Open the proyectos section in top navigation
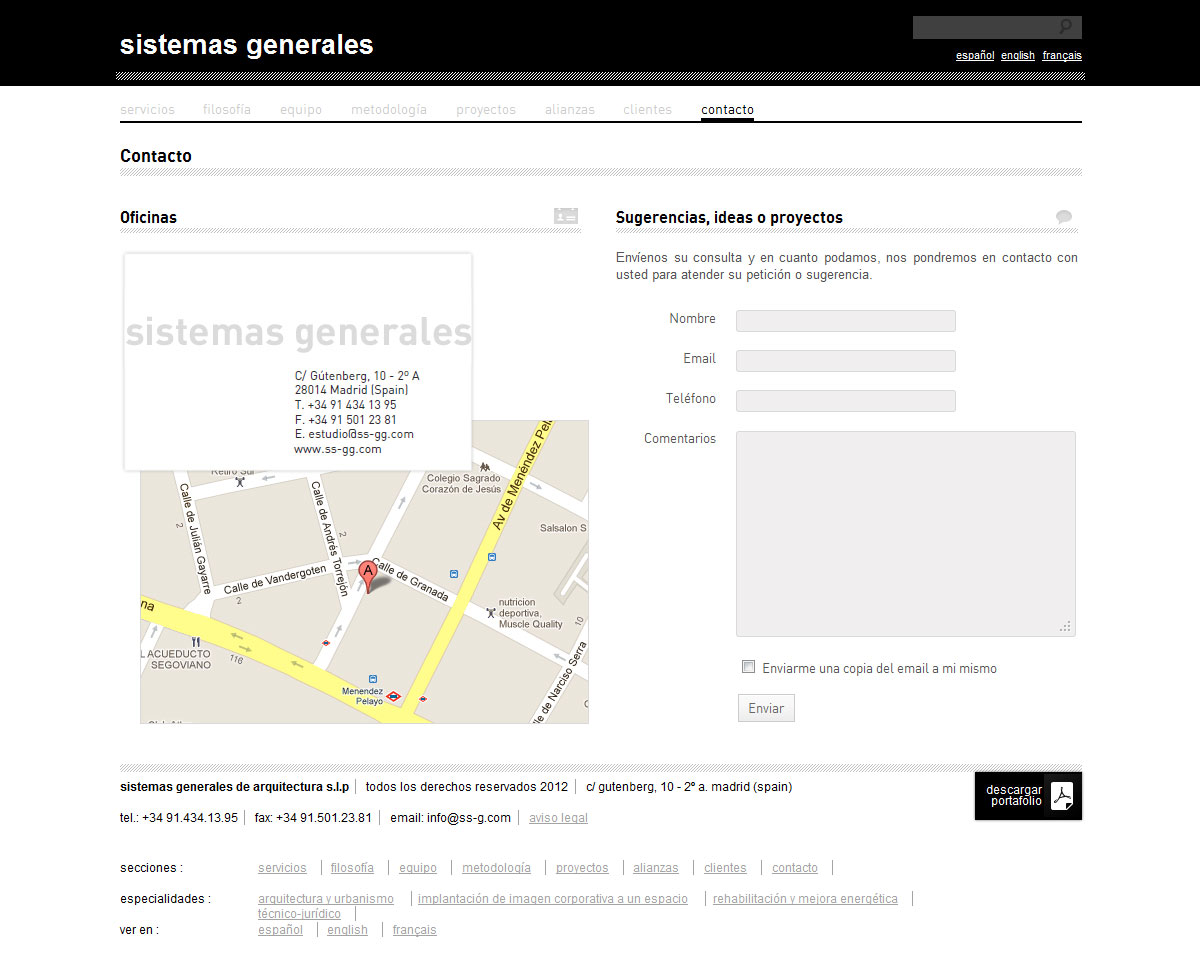The image size is (1200, 956). 486,109
